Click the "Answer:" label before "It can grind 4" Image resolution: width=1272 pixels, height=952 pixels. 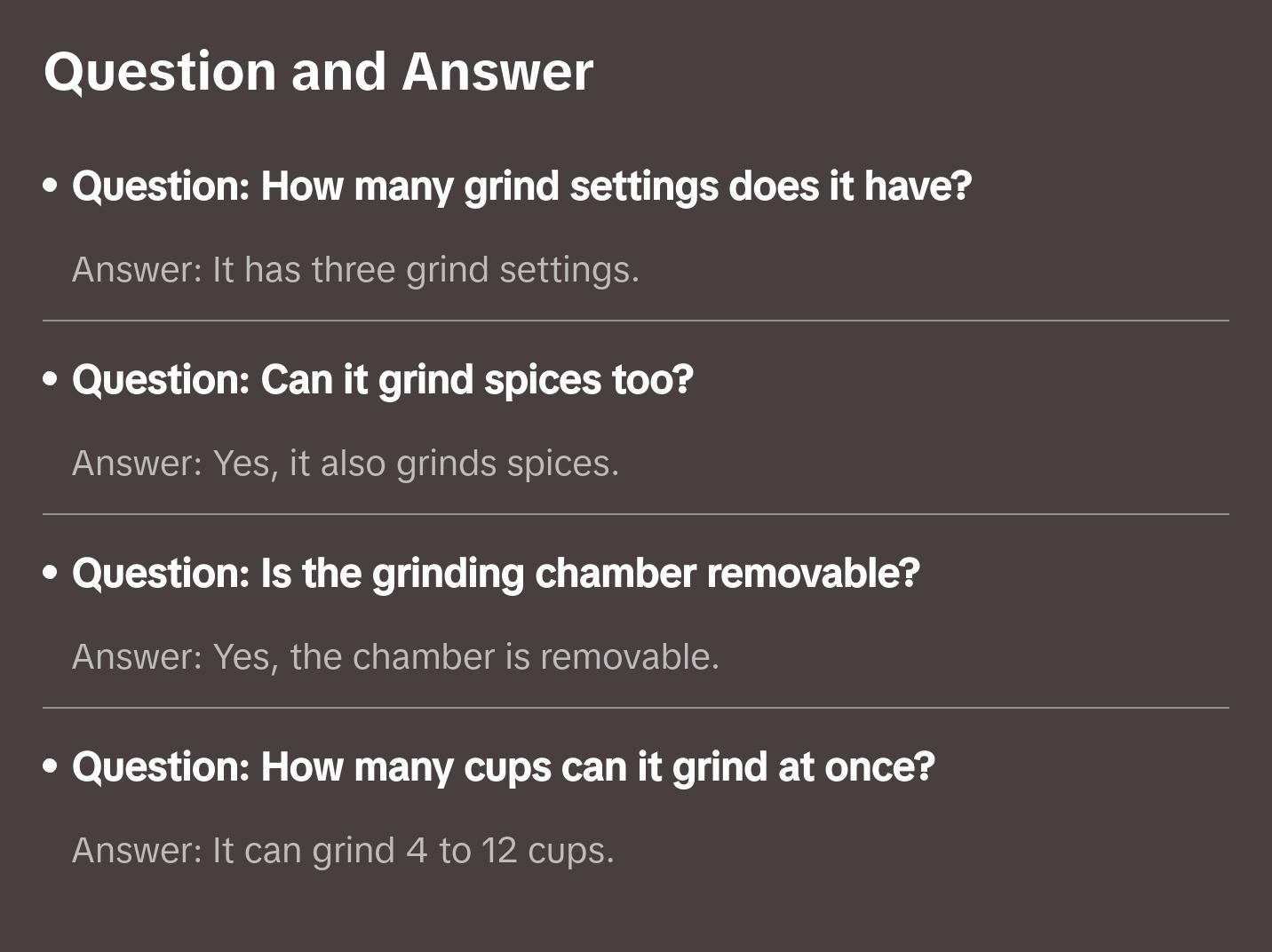138,851
